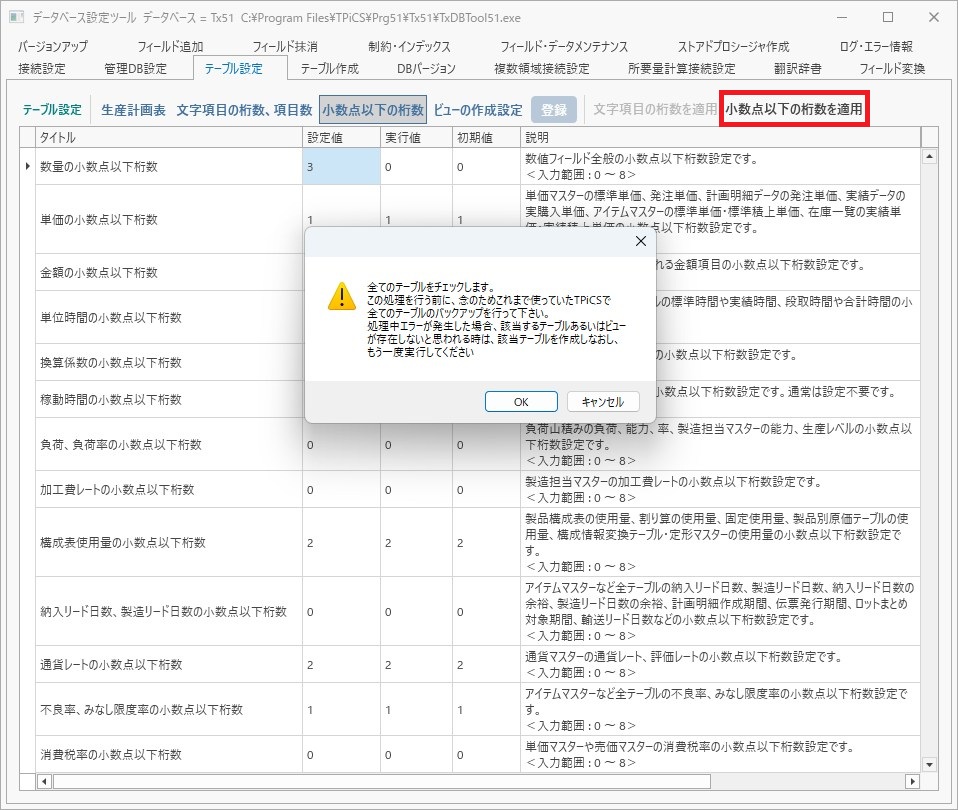The image size is (958, 810).
Task: Switch to the 翻訳辞書 tab
Action: (x=797, y=68)
